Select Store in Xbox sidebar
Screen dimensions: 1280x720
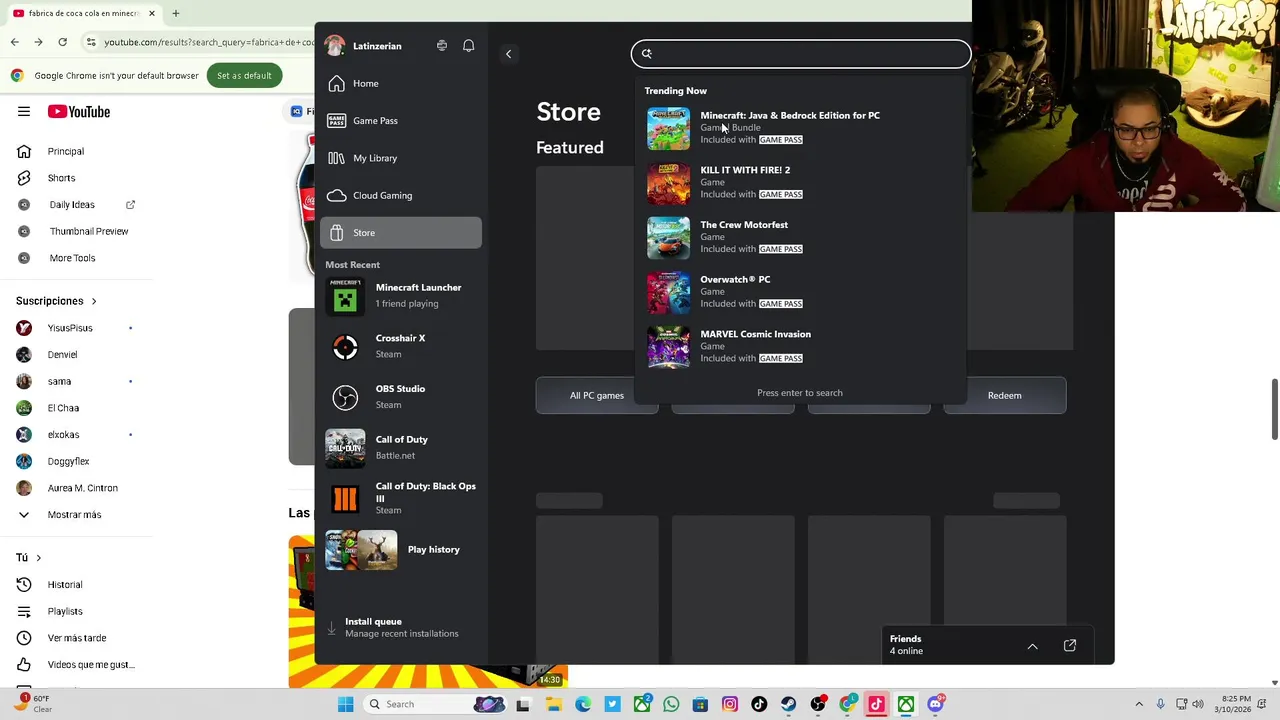pos(400,233)
